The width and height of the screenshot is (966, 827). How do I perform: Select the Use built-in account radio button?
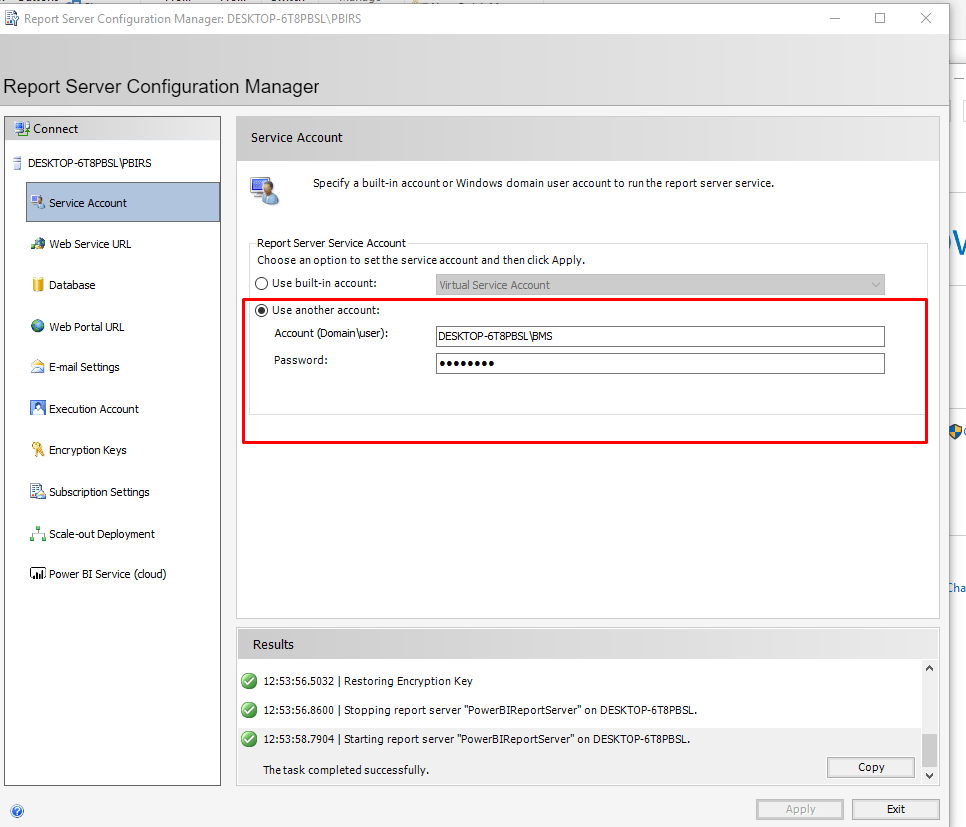[x=262, y=284]
